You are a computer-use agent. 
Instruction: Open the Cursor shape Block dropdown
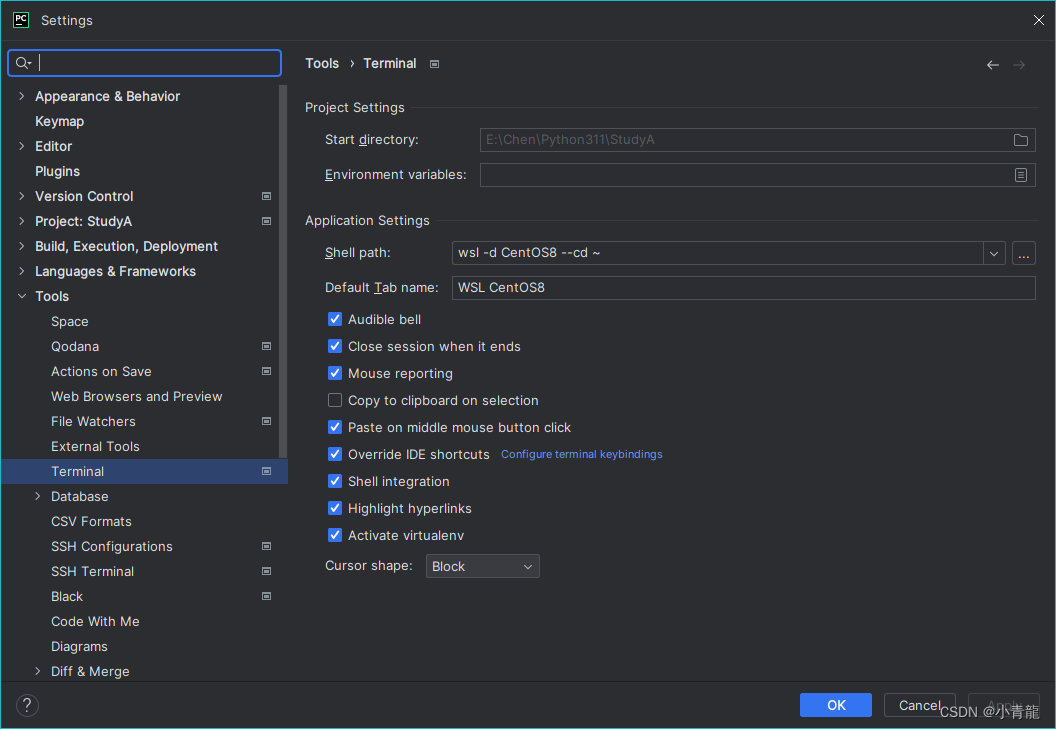point(482,567)
